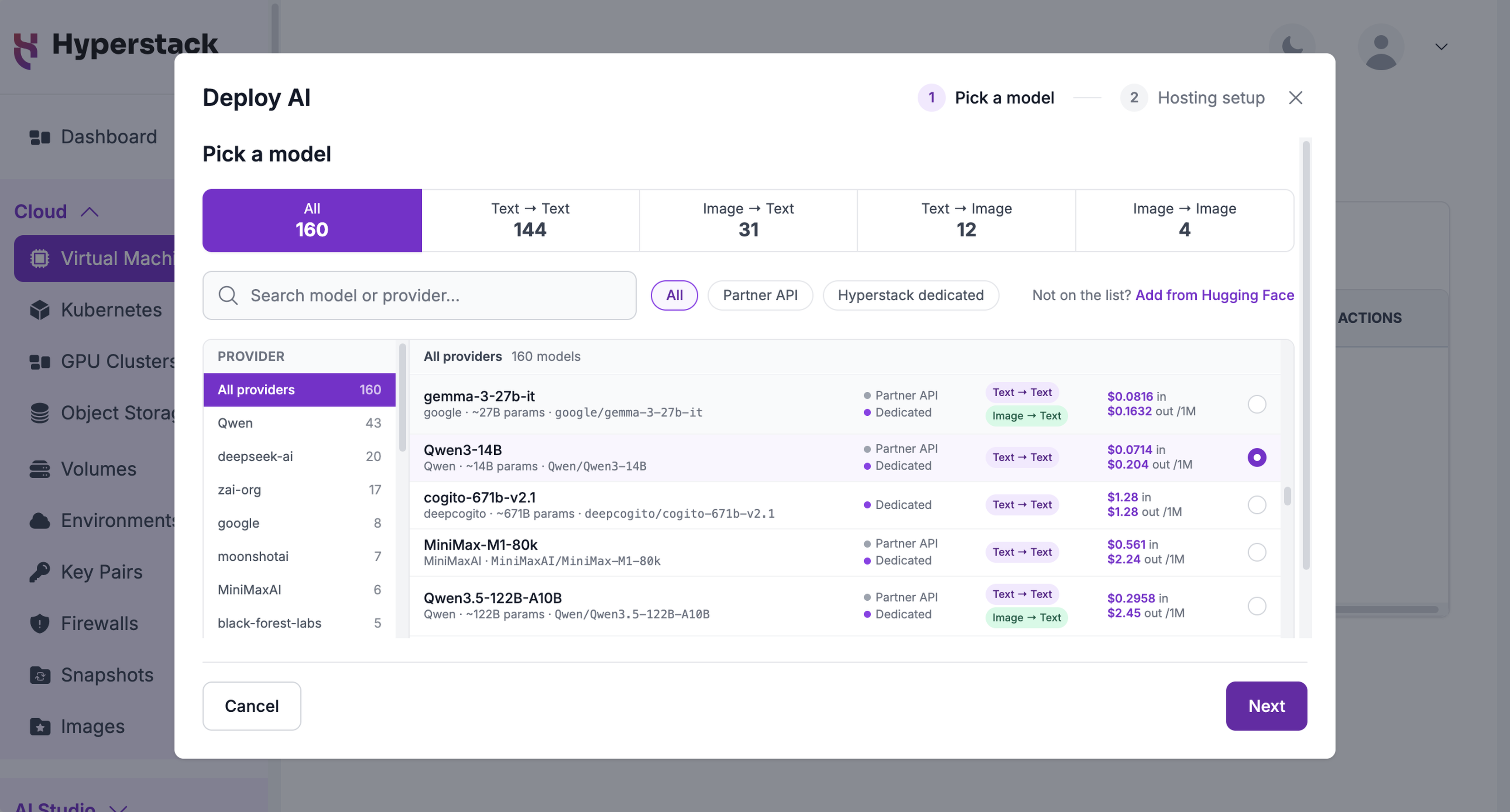Open the Dashboard icon in sidebar
Viewport: 1510px width, 812px height.
[x=40, y=137]
